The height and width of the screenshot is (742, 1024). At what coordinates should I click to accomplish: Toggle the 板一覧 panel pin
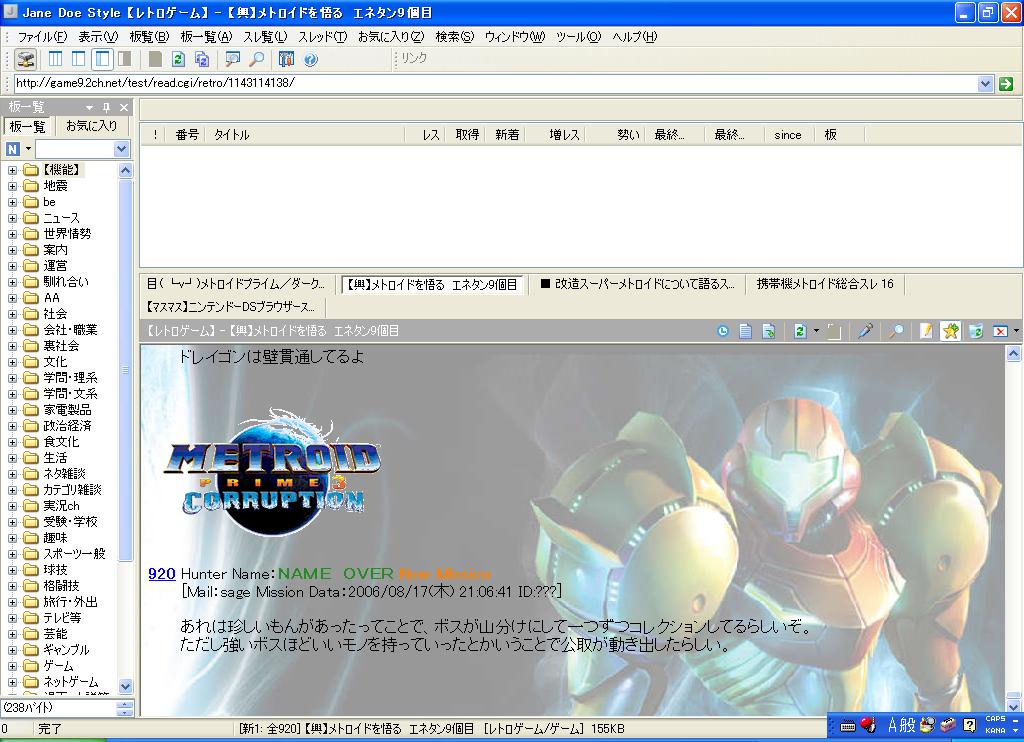(x=106, y=107)
